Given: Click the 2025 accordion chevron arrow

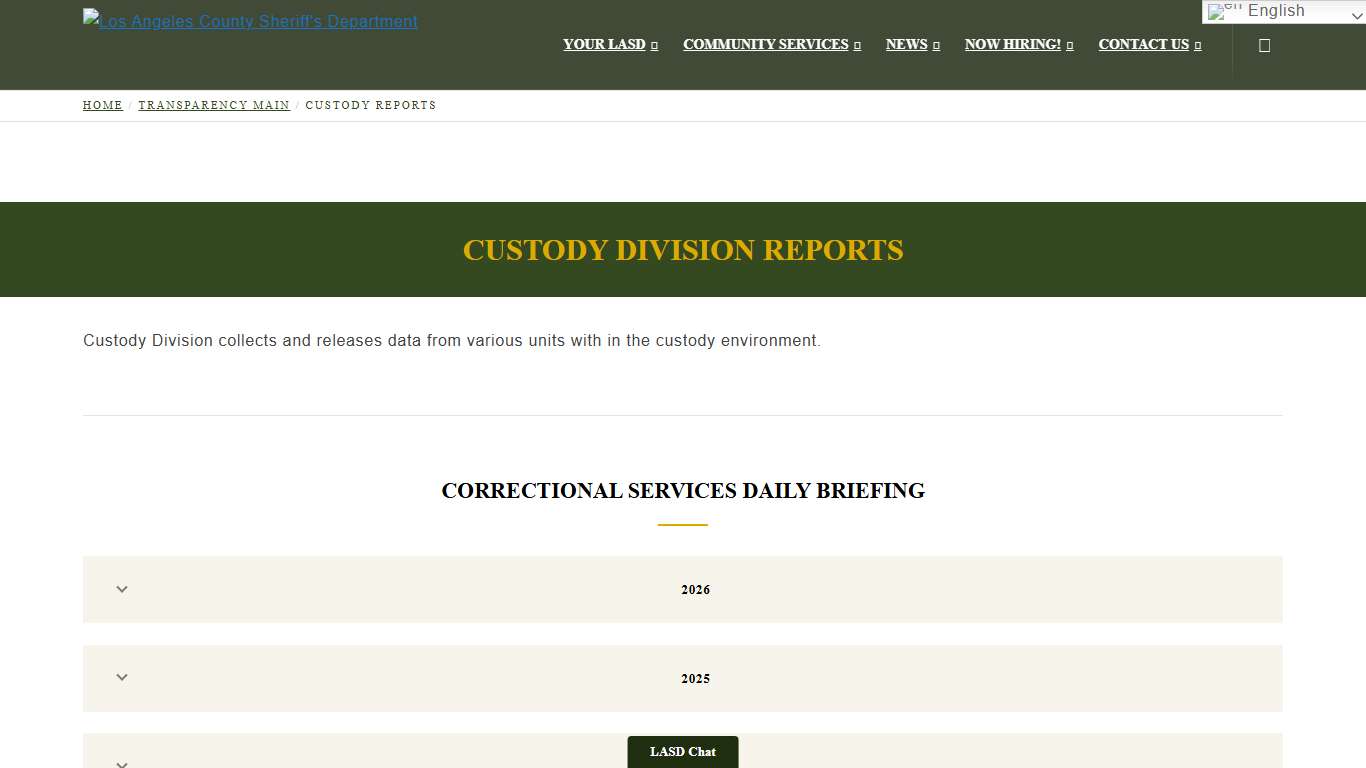Looking at the screenshot, I should [x=121, y=678].
